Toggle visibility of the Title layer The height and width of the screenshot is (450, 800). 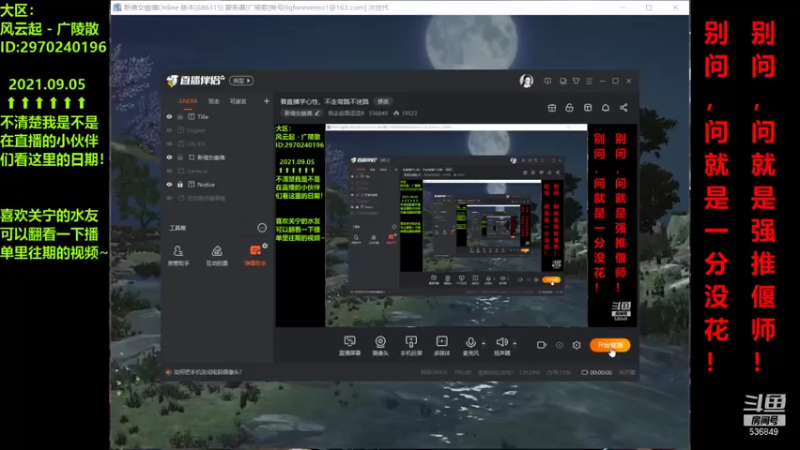coord(169,117)
